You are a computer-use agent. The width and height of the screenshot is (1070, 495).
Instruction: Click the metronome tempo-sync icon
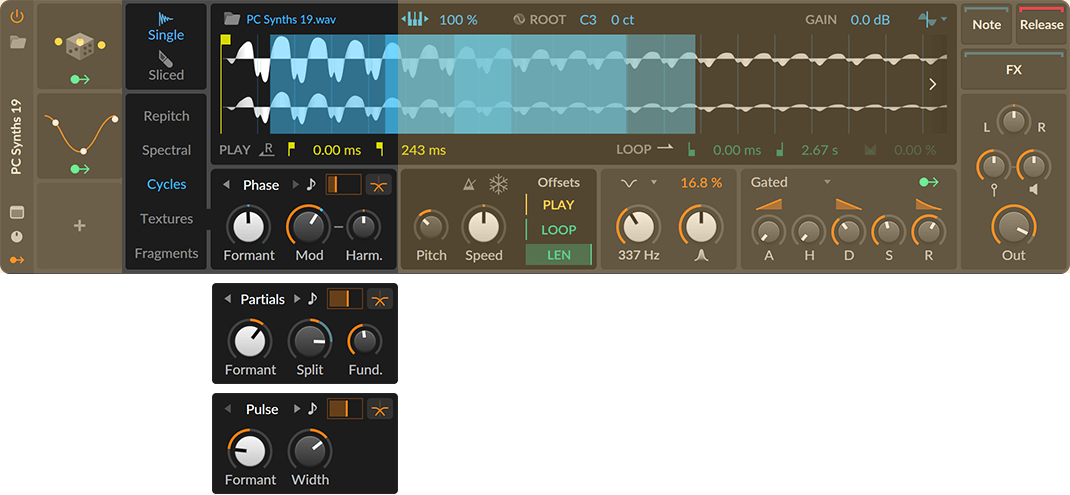point(469,184)
